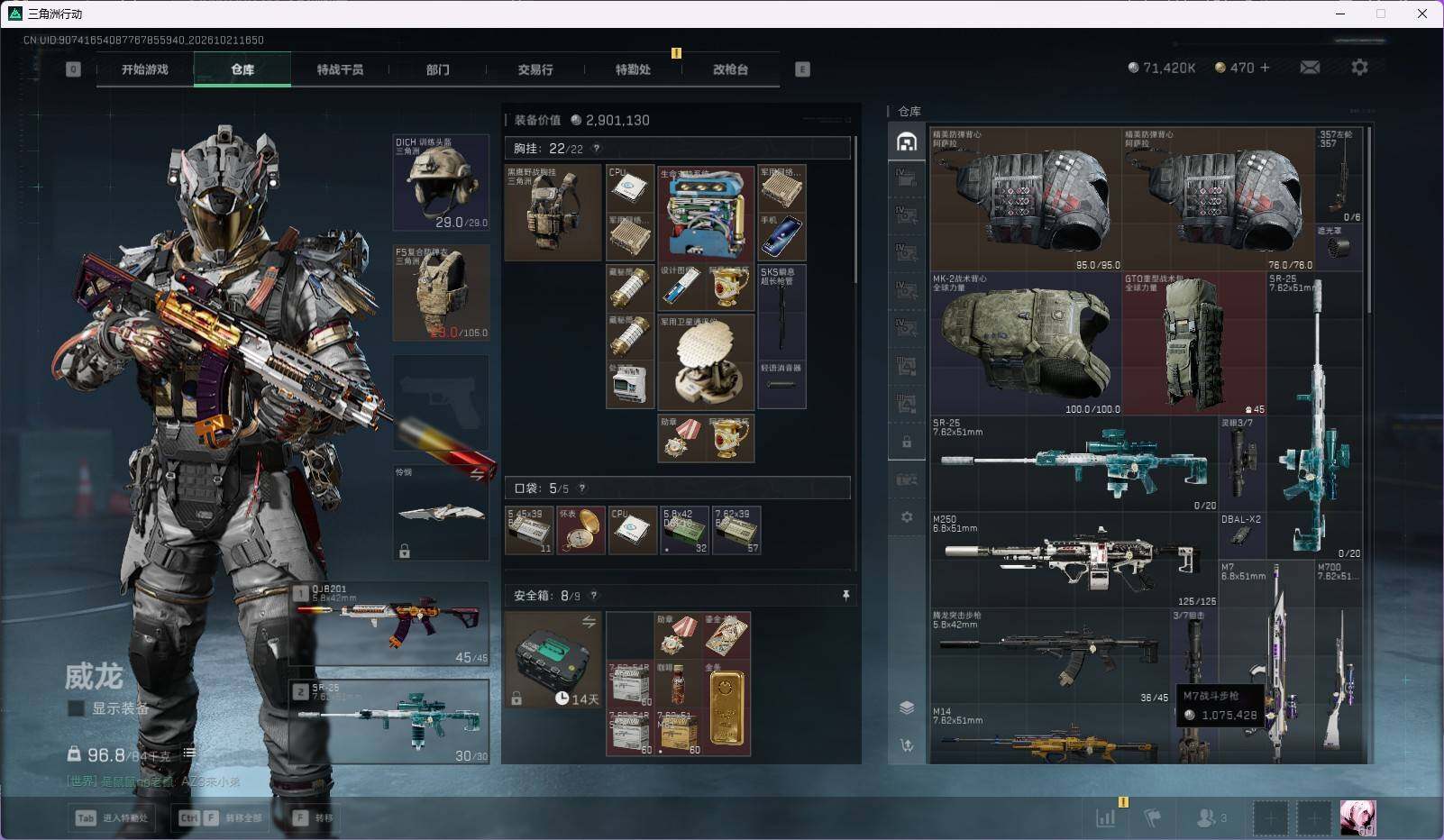Select the DICH 训练头盔 helmet slot
The width and height of the screenshot is (1444, 840).
[x=442, y=183]
